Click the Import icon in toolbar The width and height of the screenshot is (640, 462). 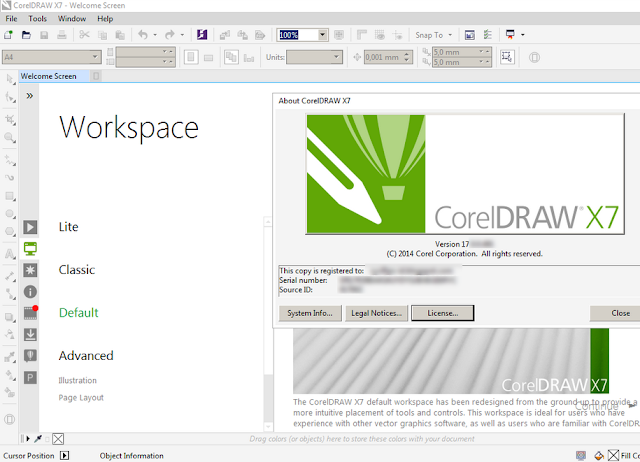(224, 35)
